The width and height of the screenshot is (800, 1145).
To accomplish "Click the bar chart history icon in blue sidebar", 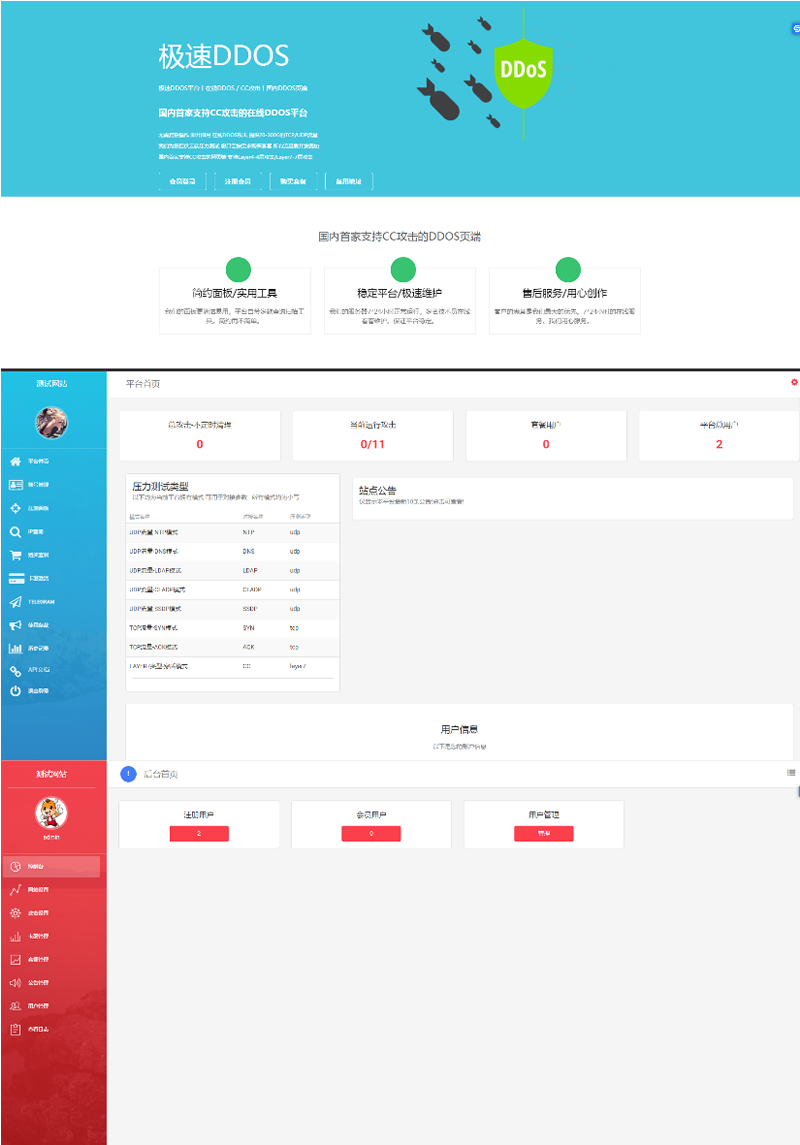I will point(15,648).
